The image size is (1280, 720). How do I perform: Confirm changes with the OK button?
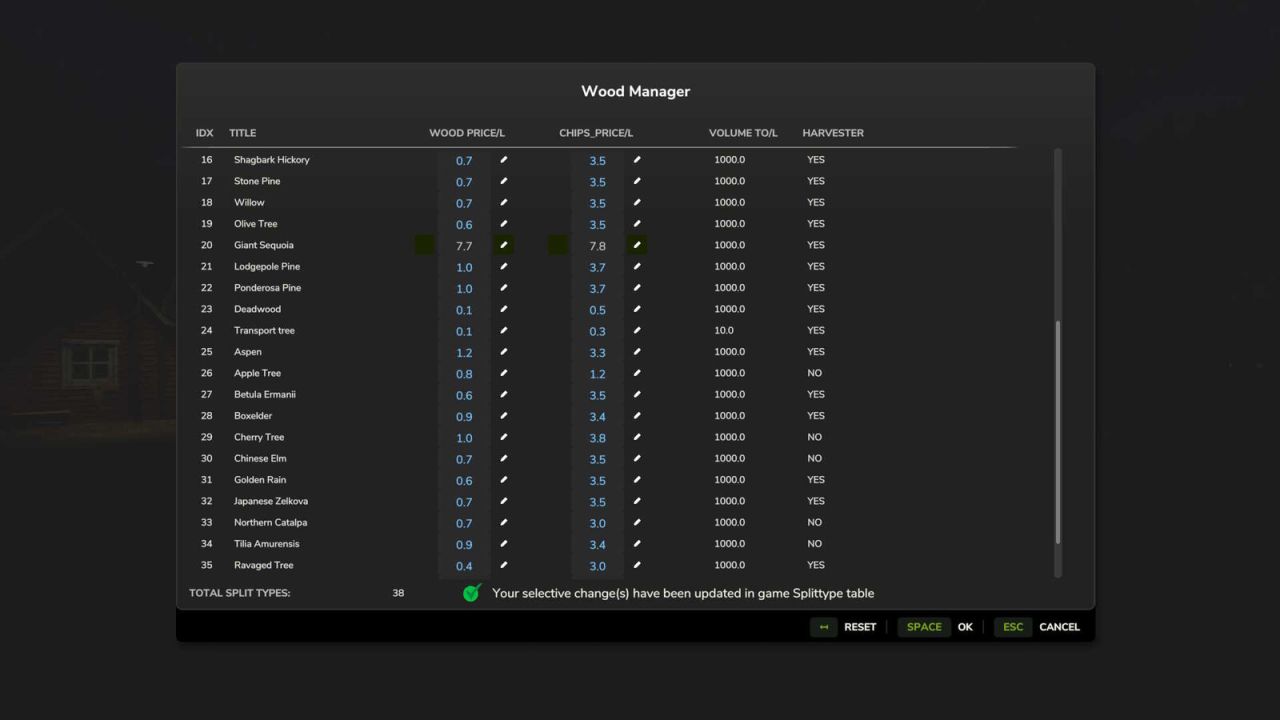click(965, 627)
